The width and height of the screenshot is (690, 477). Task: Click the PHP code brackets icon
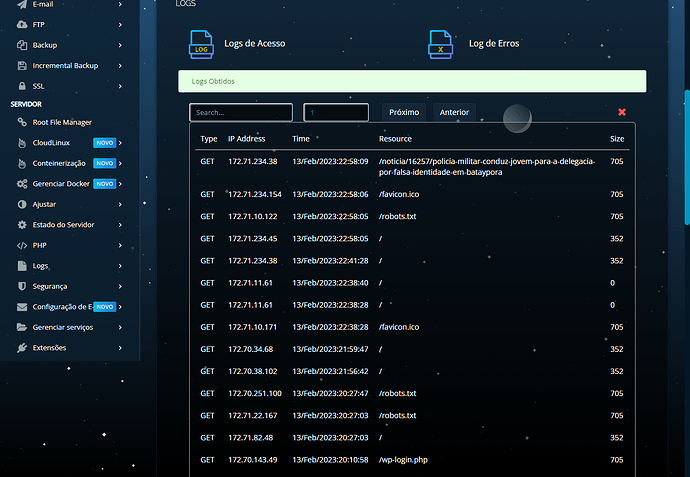22,245
